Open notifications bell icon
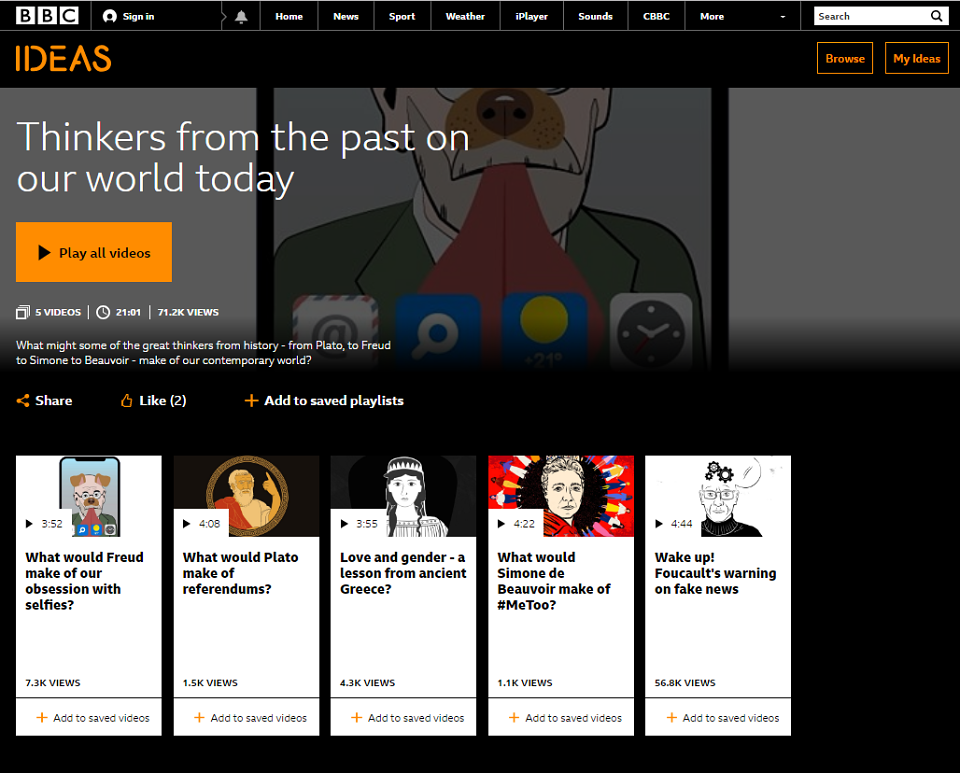 (240, 16)
